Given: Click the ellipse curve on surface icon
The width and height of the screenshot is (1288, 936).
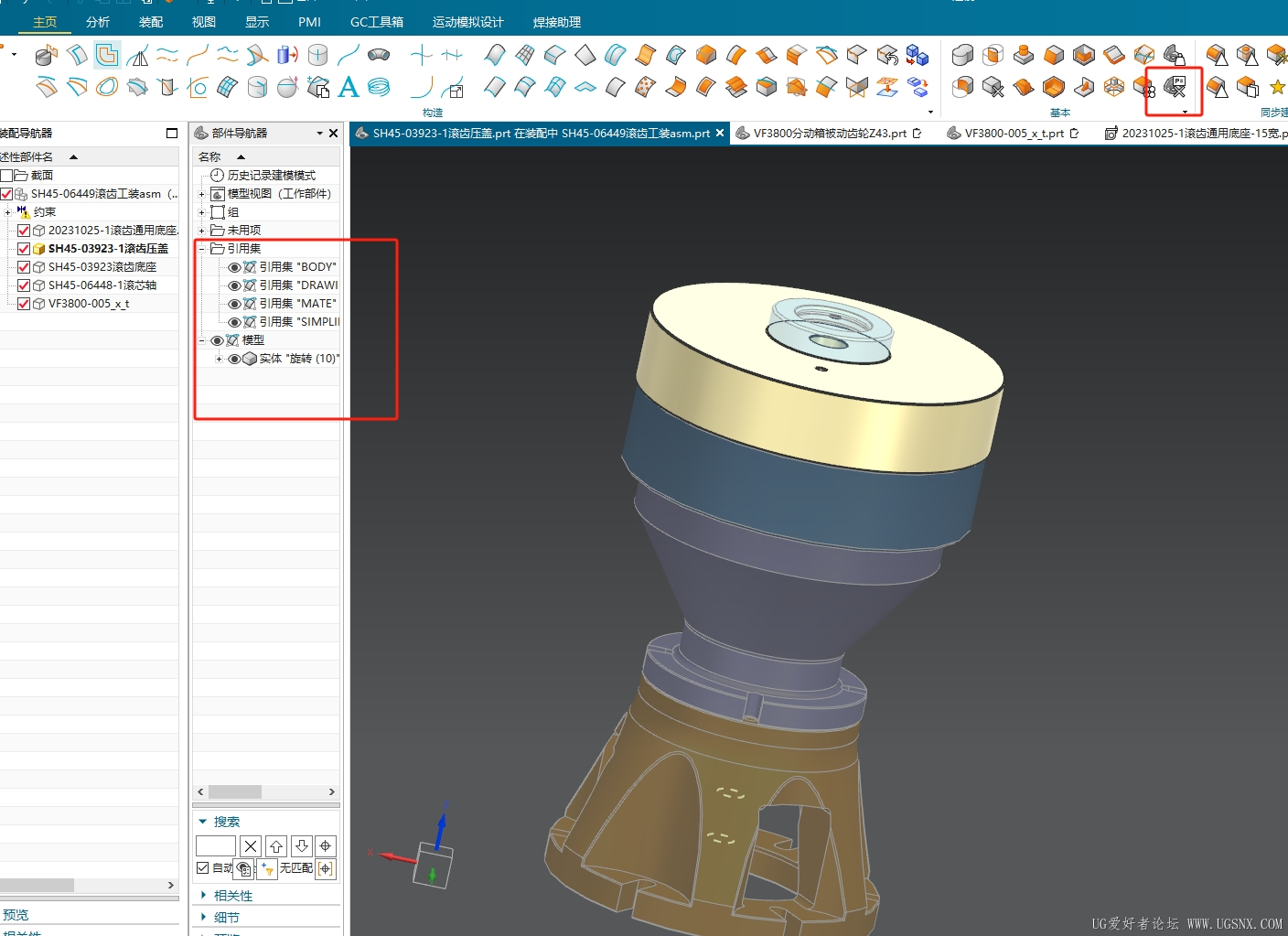Looking at the screenshot, I should click(x=107, y=87).
